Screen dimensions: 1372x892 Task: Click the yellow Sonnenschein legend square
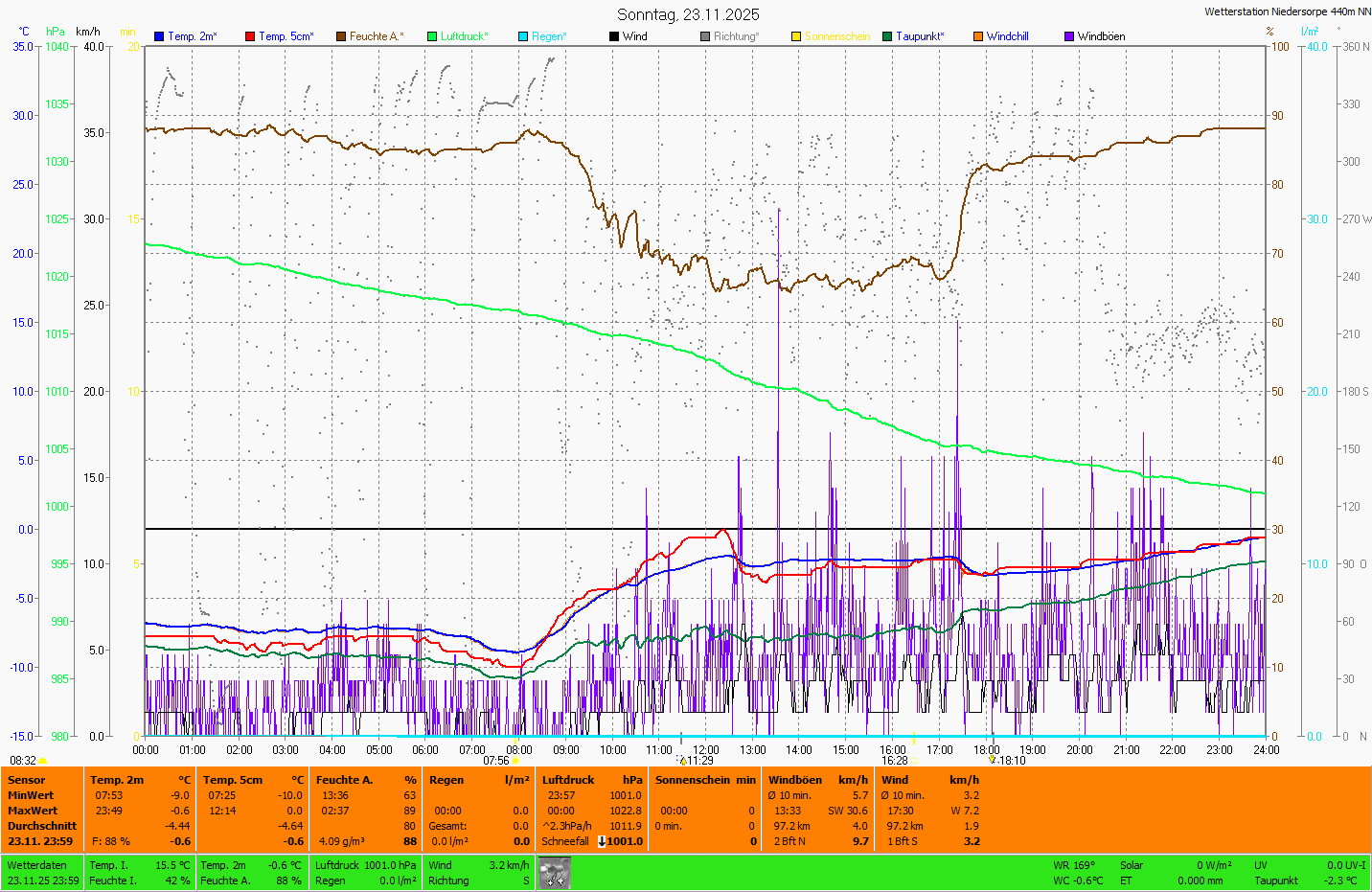click(x=796, y=36)
